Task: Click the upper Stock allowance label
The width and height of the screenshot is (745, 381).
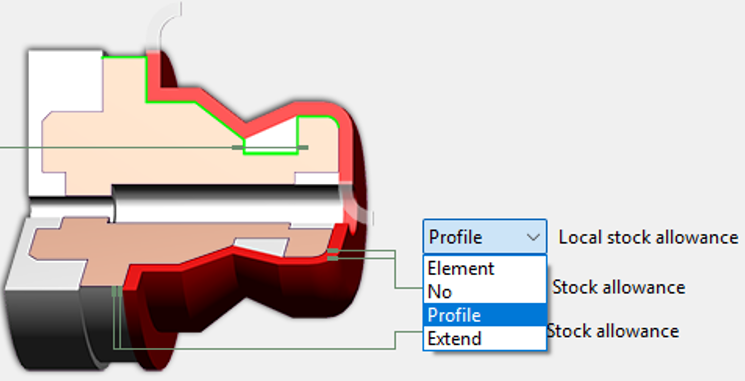Action: click(x=618, y=287)
